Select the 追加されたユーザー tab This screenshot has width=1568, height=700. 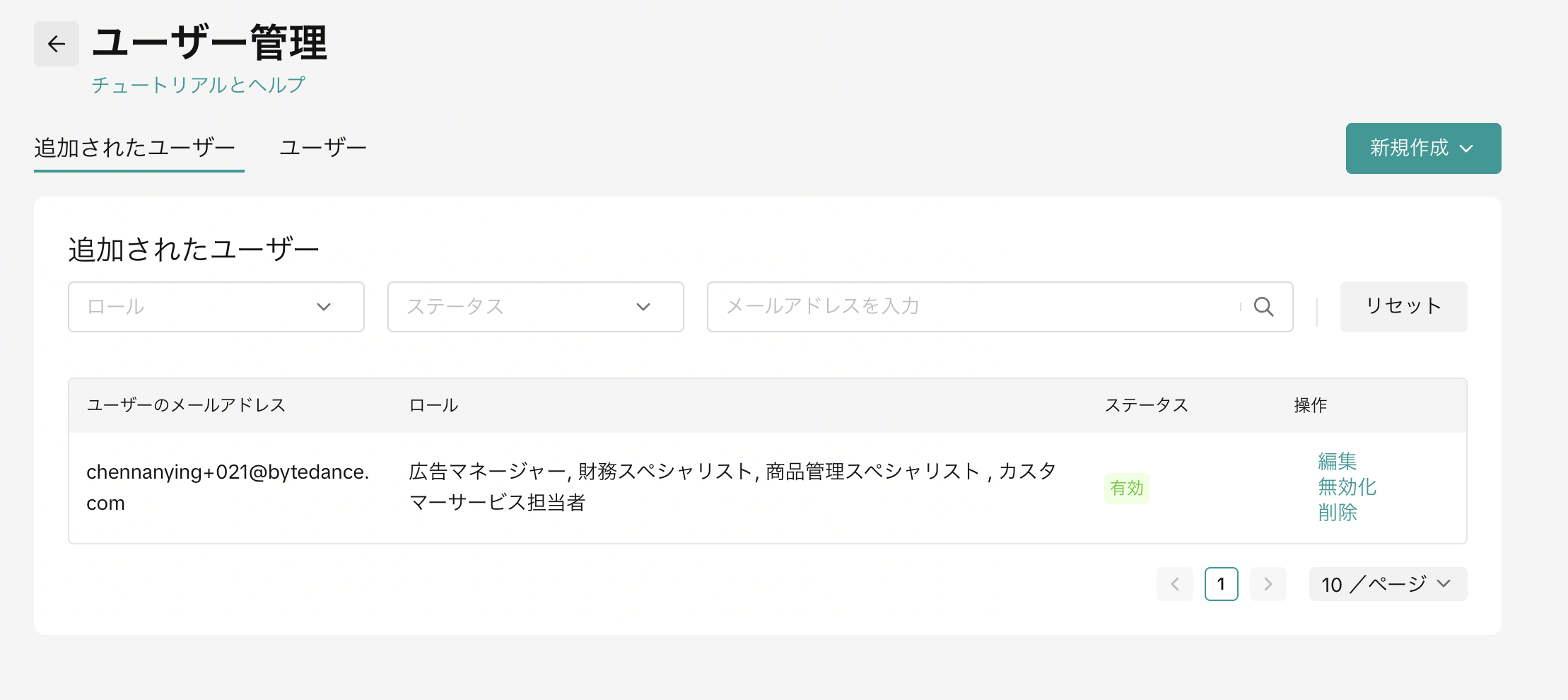(x=135, y=148)
